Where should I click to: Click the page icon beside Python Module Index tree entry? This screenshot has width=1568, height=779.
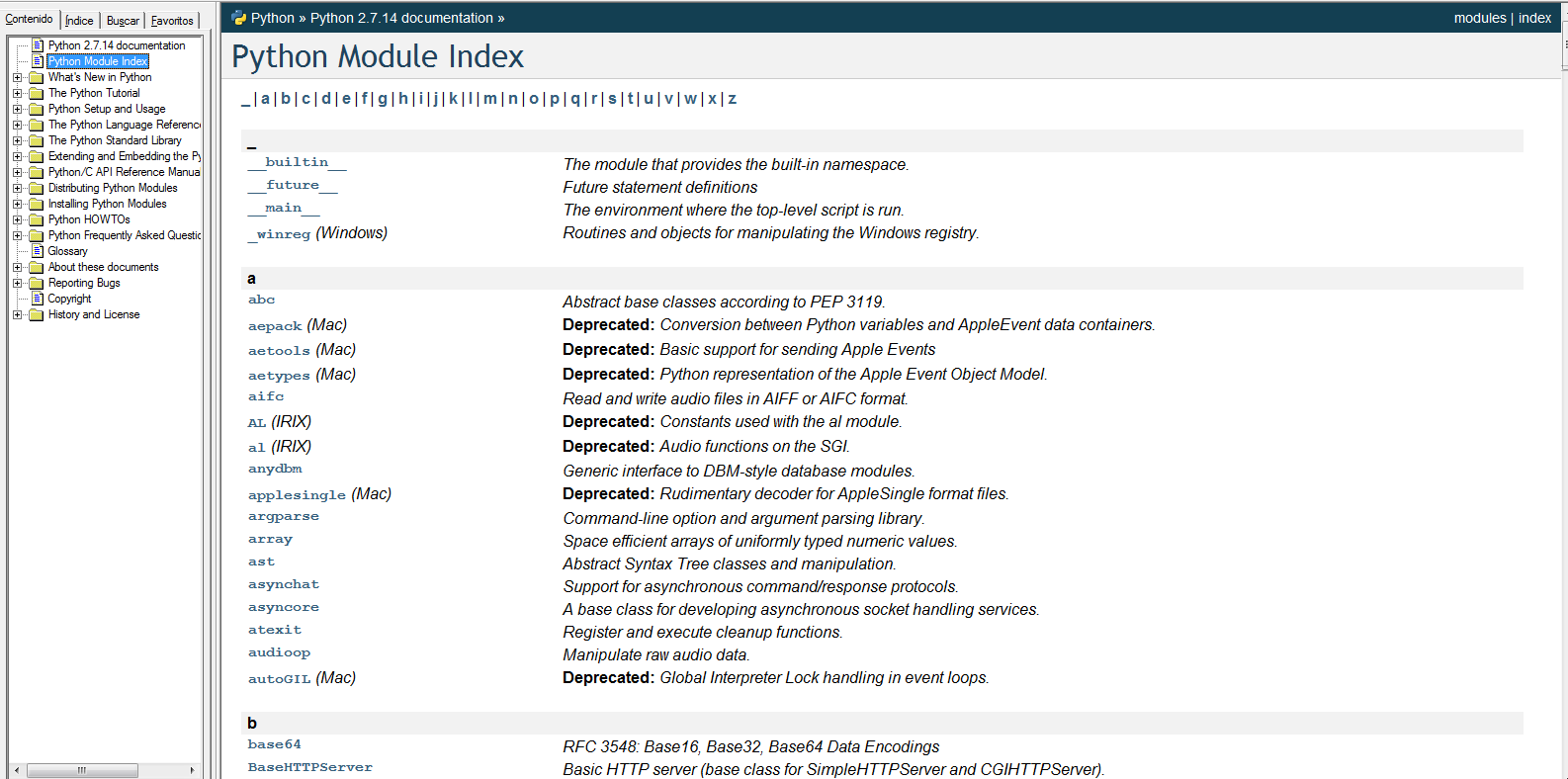[38, 61]
